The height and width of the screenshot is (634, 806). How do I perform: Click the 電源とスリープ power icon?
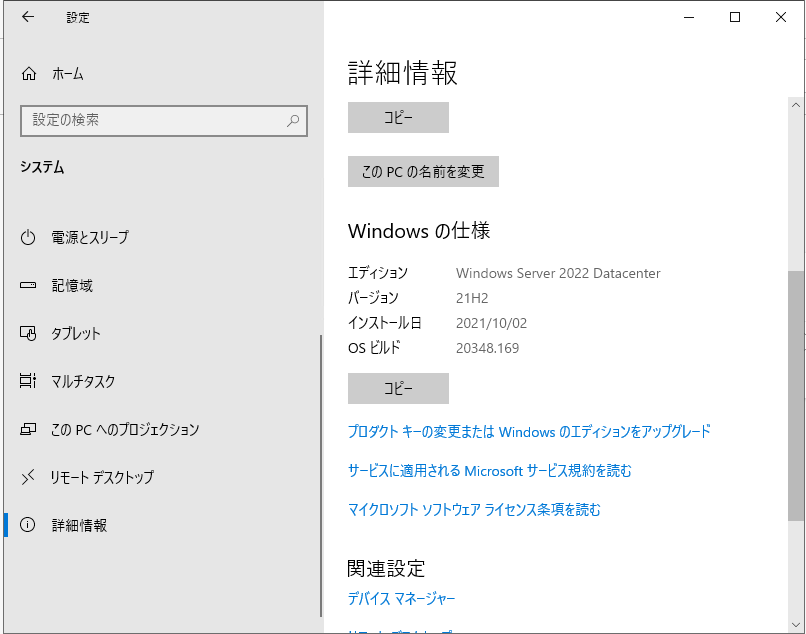28,238
